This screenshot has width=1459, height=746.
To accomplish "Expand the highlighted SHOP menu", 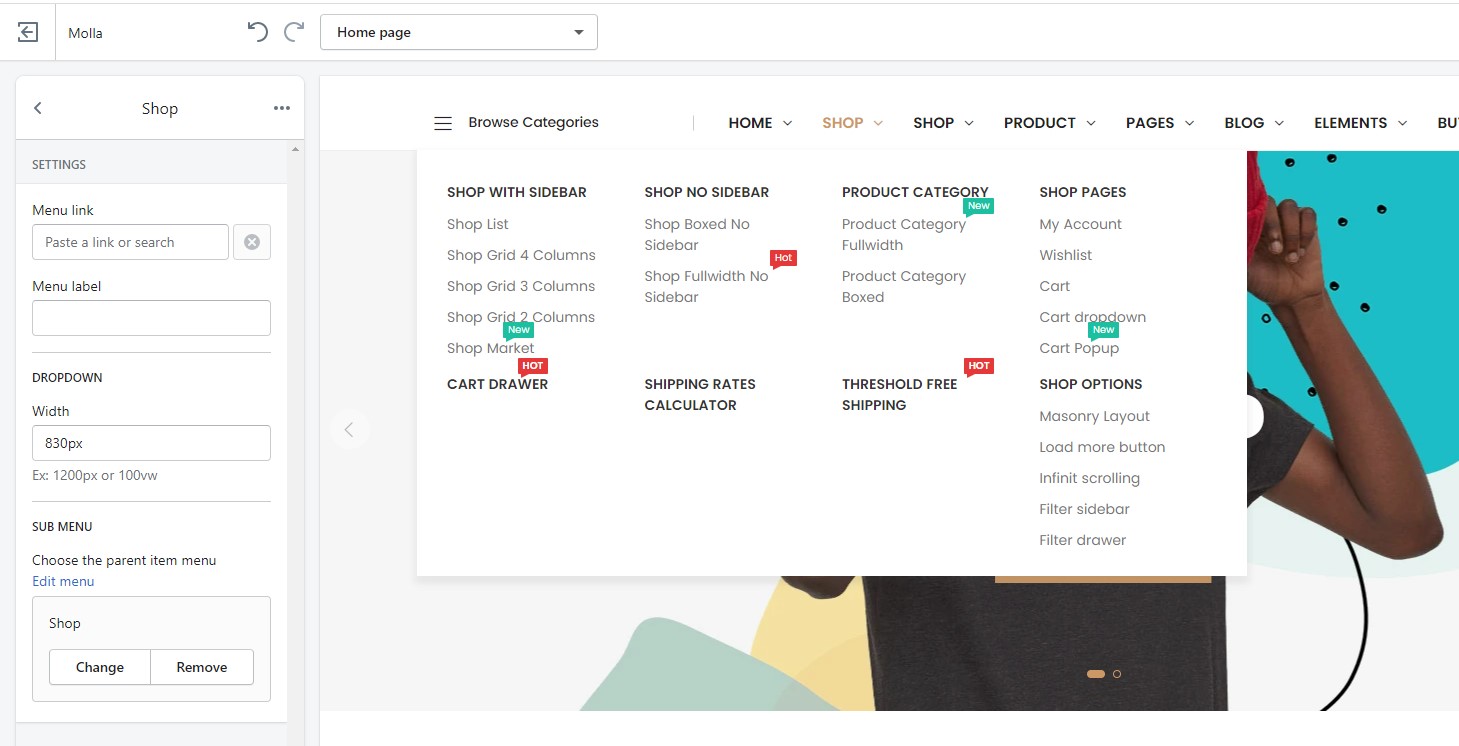I will coord(853,123).
